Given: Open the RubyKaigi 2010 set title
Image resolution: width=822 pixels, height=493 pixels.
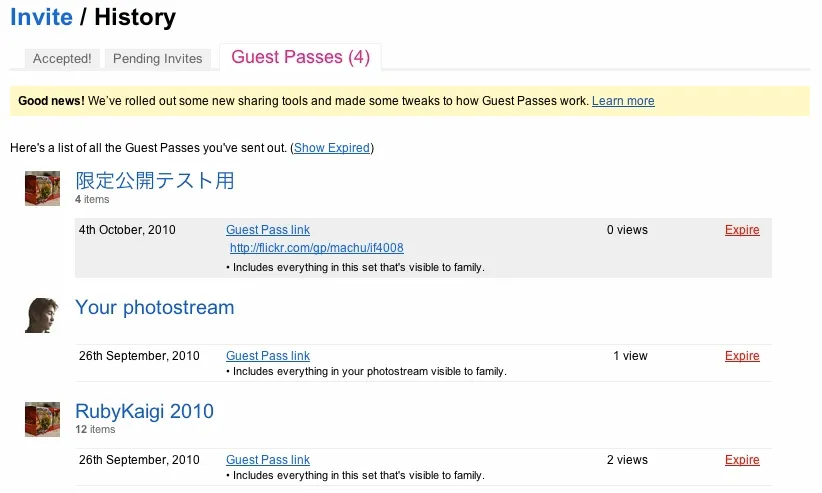Looking at the screenshot, I should tap(144, 411).
